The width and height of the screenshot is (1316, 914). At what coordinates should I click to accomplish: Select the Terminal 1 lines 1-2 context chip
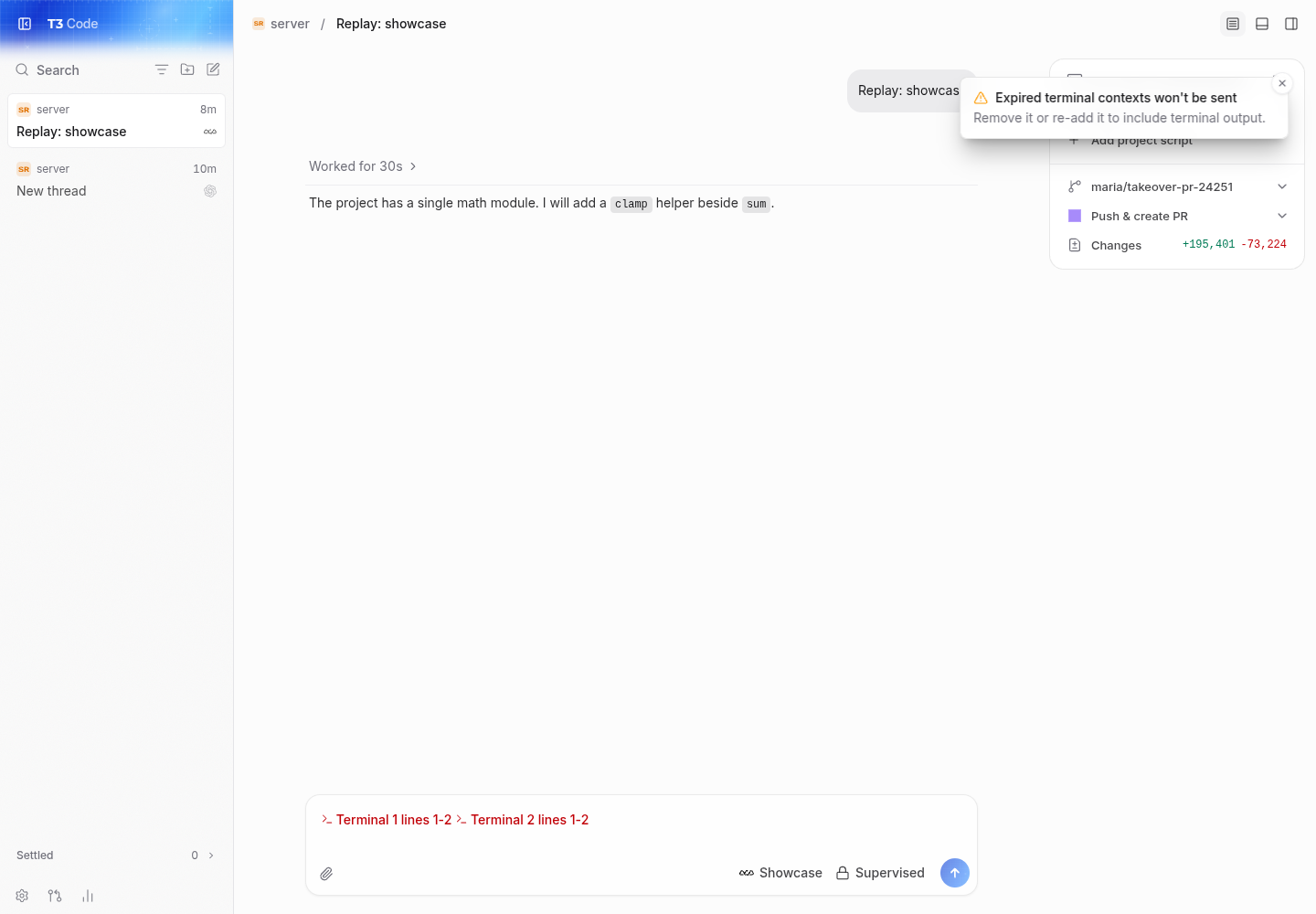(x=387, y=820)
